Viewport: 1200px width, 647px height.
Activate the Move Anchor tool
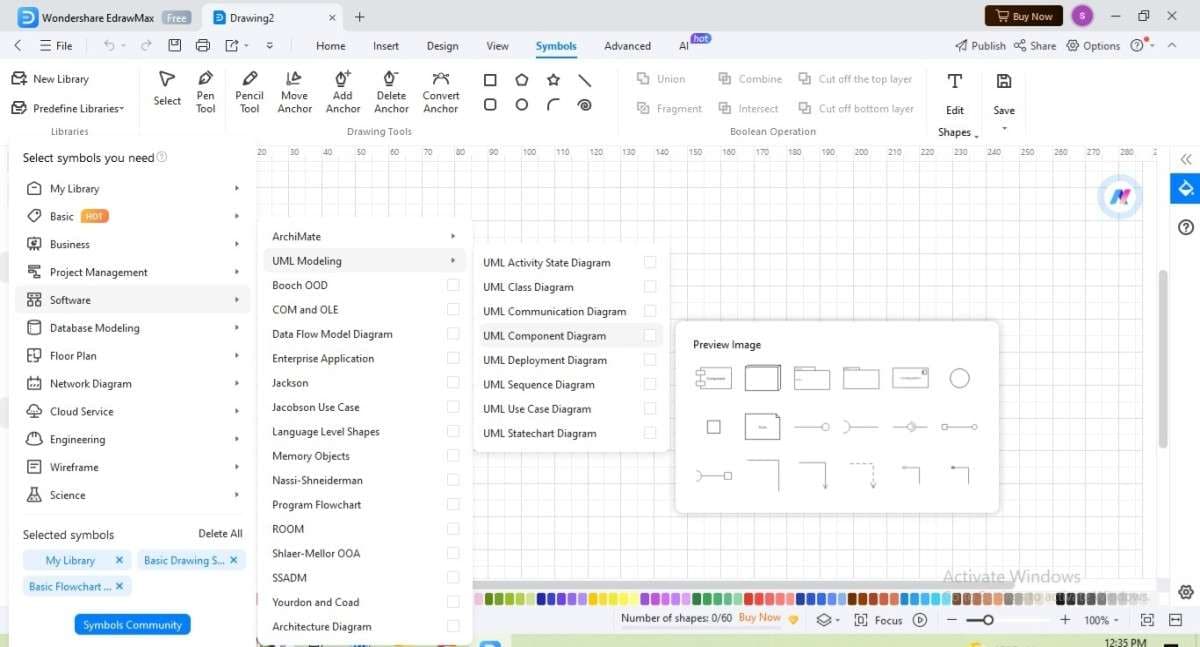tap(294, 91)
